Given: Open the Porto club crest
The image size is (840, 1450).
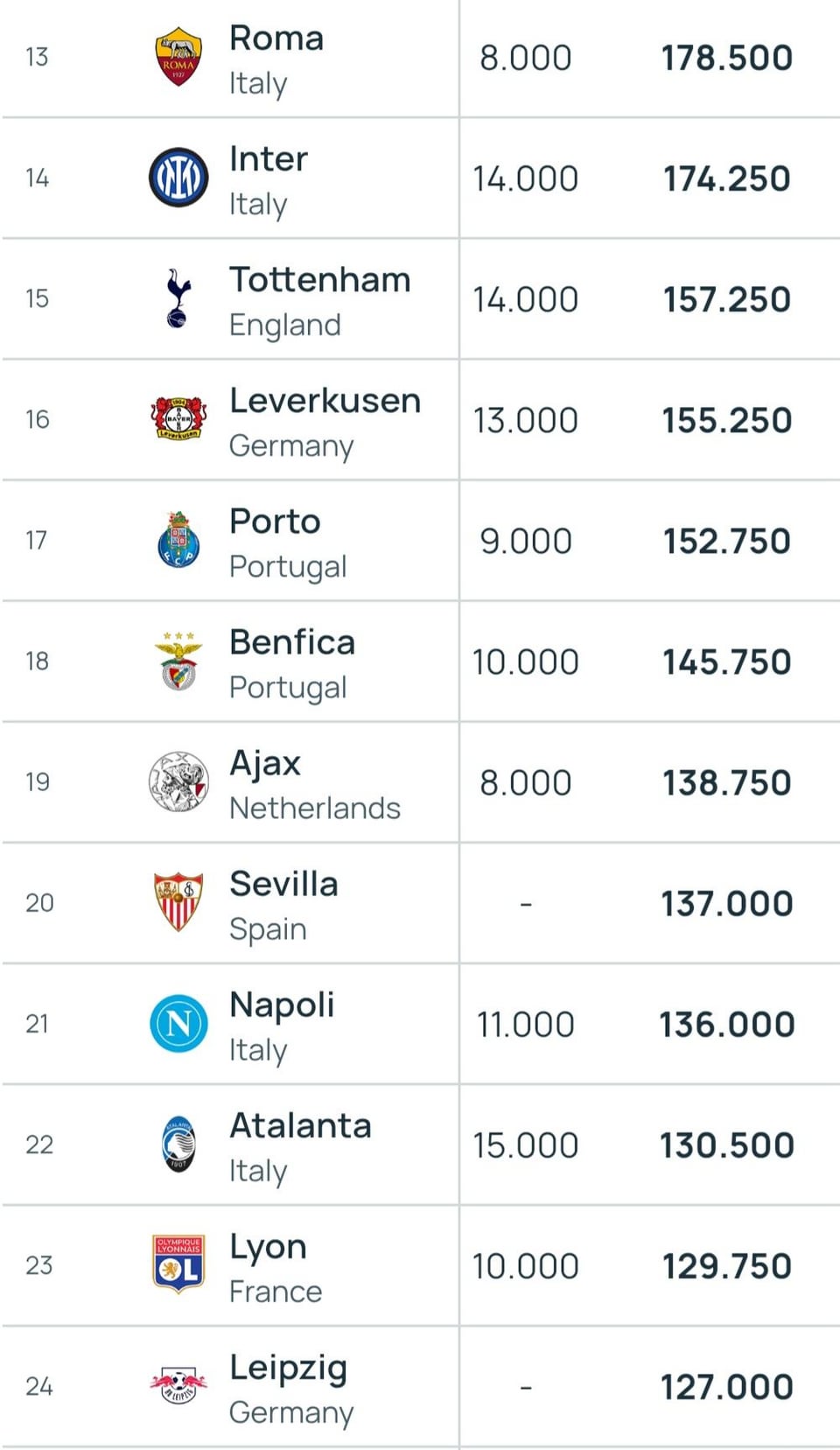Looking at the screenshot, I should click(178, 540).
